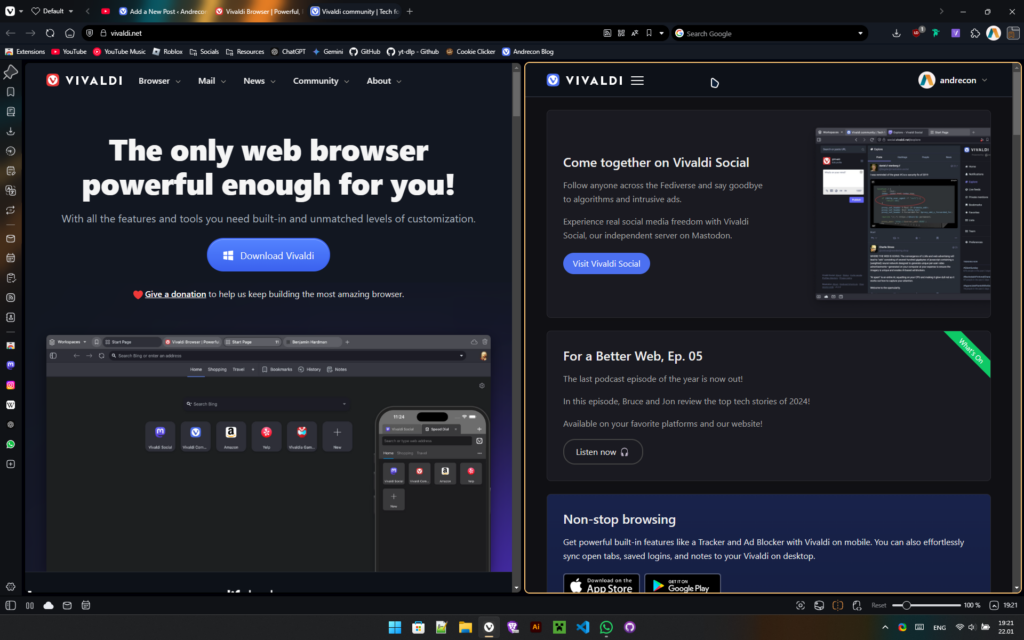Image resolution: width=1024 pixels, height=640 pixels.
Task: Open the Resources bookmark folder
Action: pos(245,52)
